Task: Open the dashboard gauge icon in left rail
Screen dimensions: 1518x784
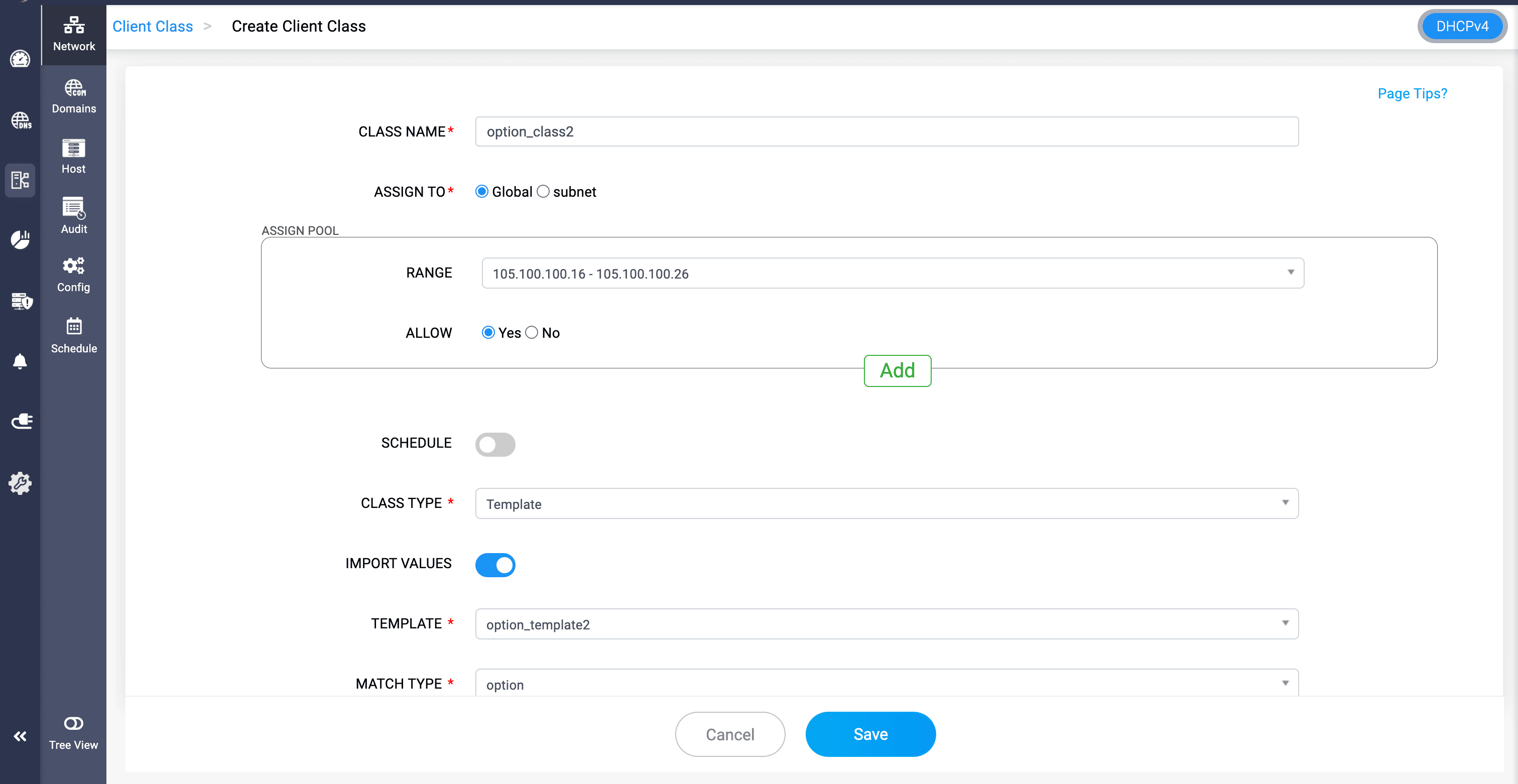Action: click(20, 59)
